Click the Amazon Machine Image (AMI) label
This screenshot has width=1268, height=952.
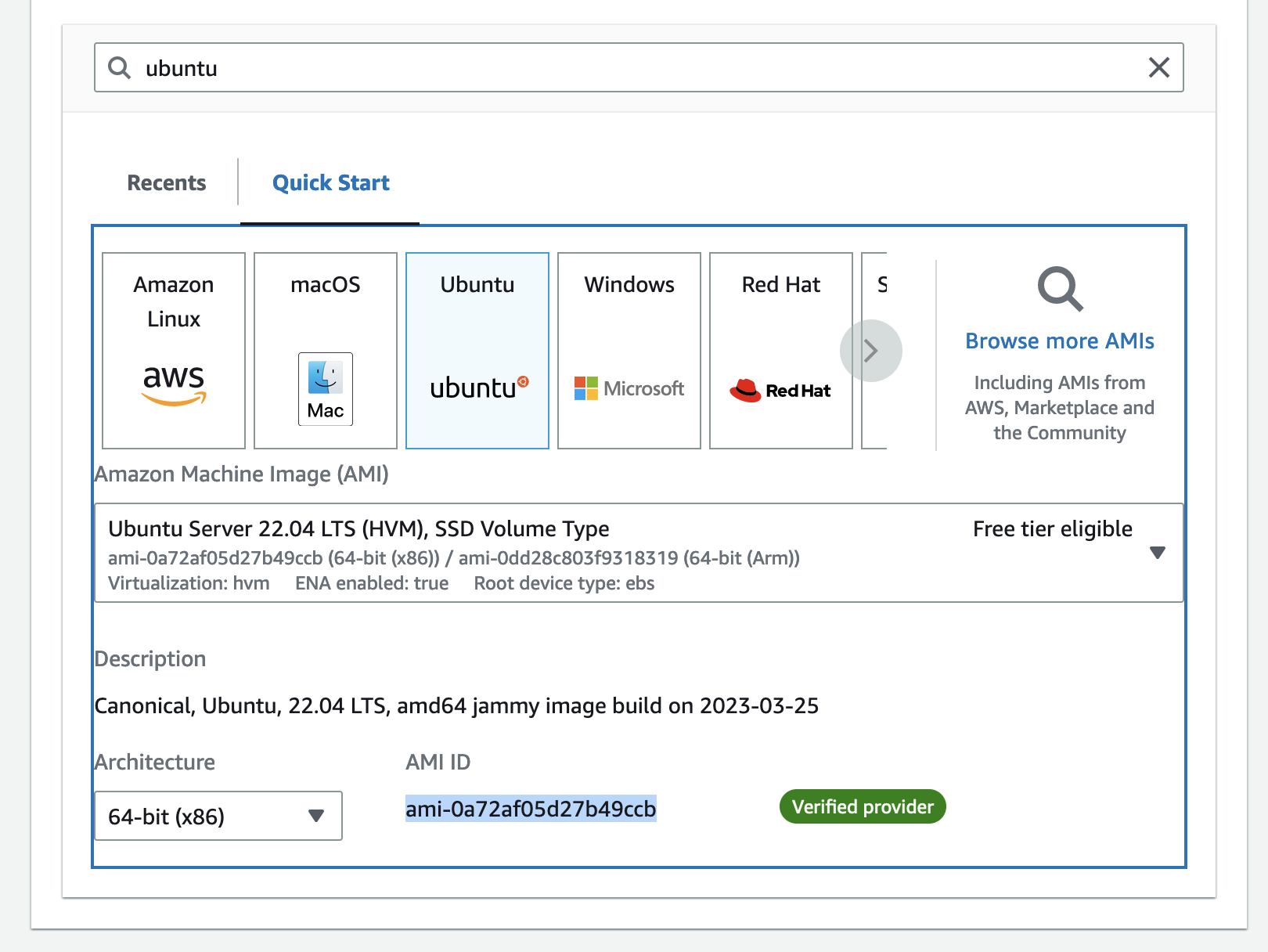(x=242, y=474)
